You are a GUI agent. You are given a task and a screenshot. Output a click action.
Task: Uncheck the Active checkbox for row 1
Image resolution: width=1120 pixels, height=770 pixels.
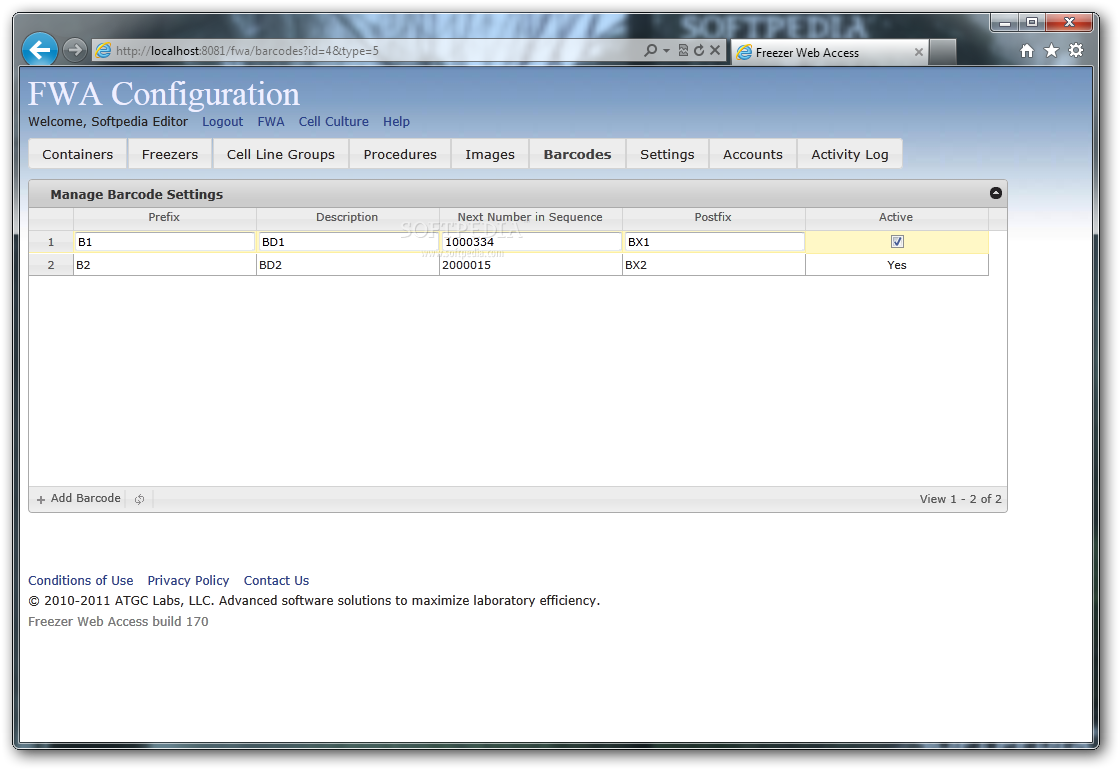click(x=897, y=241)
